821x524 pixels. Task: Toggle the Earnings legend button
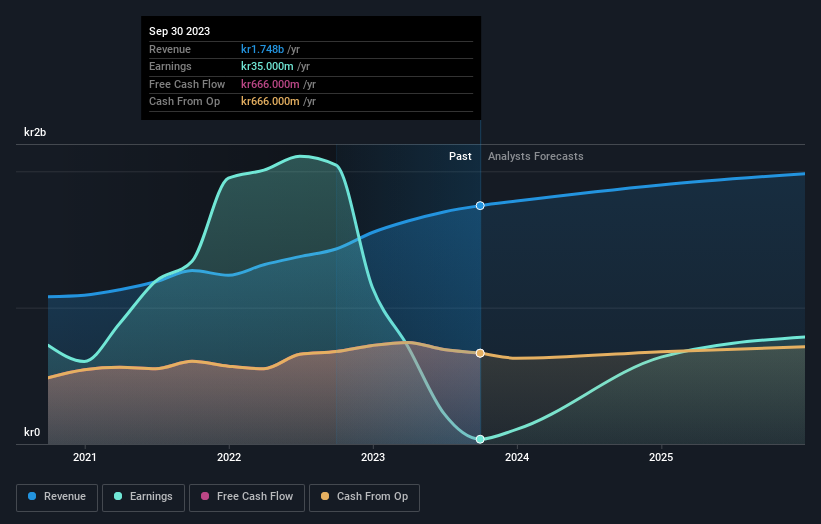tap(143, 497)
